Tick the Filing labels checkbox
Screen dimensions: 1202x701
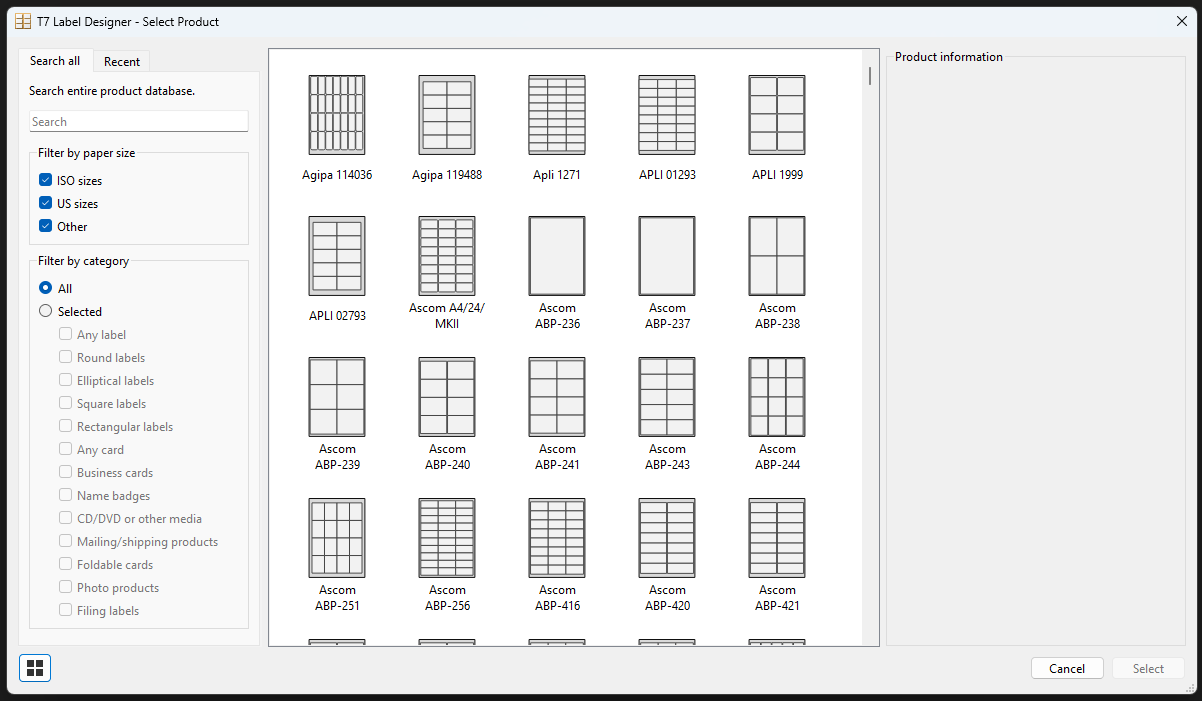coord(65,611)
